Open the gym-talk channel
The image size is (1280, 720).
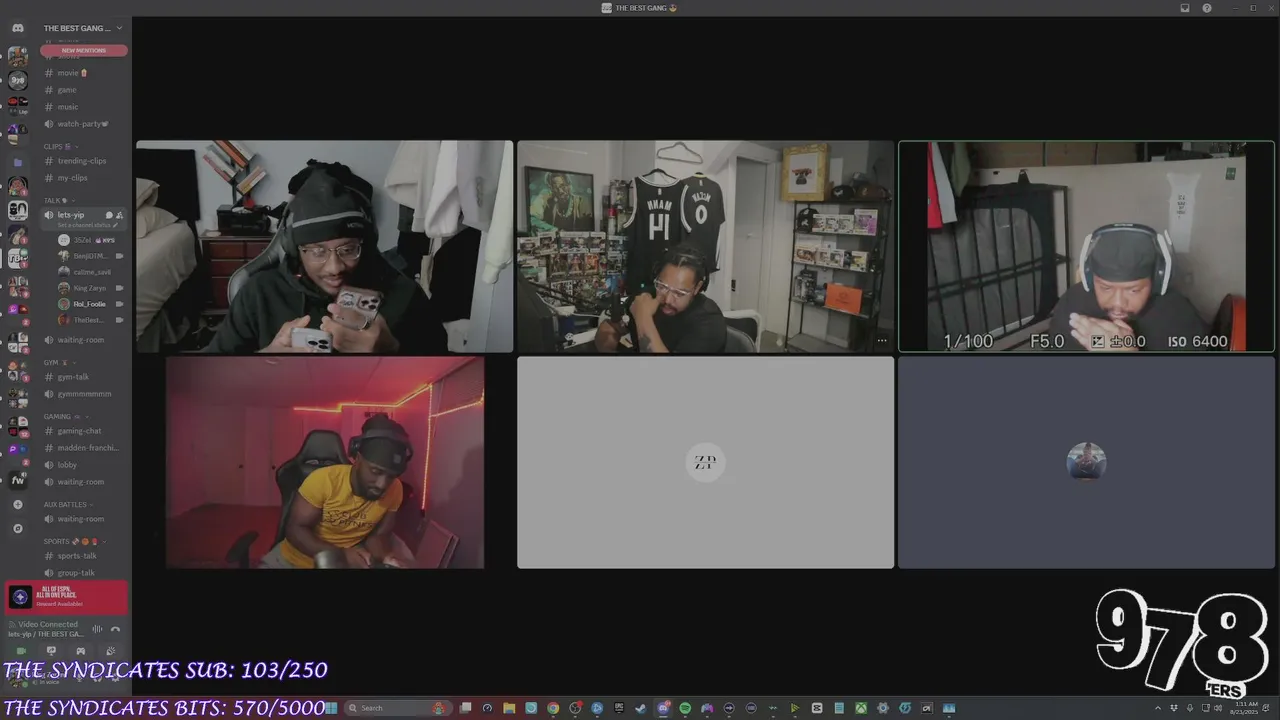coord(84,377)
